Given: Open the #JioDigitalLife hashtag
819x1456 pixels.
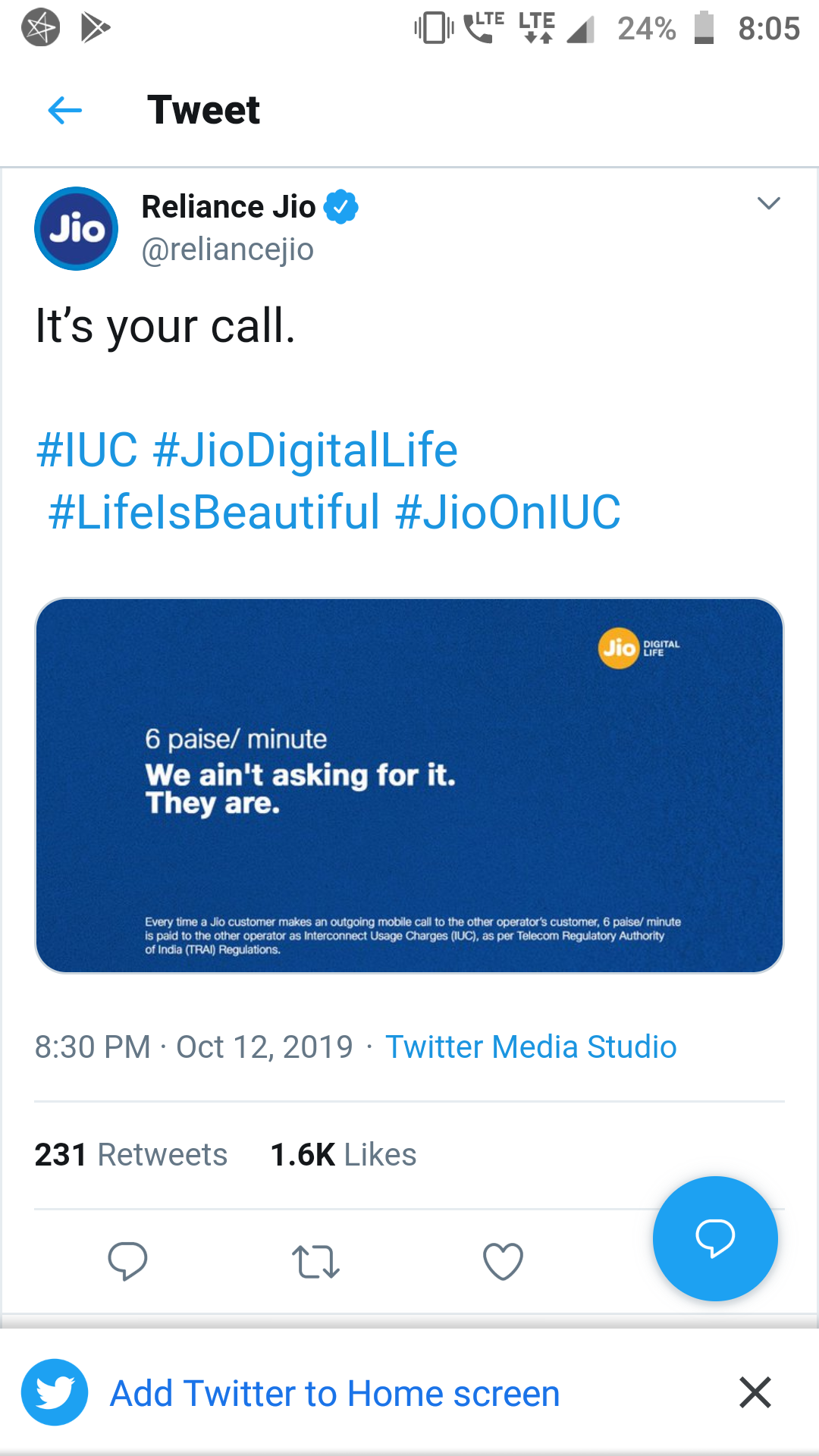Looking at the screenshot, I should point(305,450).
